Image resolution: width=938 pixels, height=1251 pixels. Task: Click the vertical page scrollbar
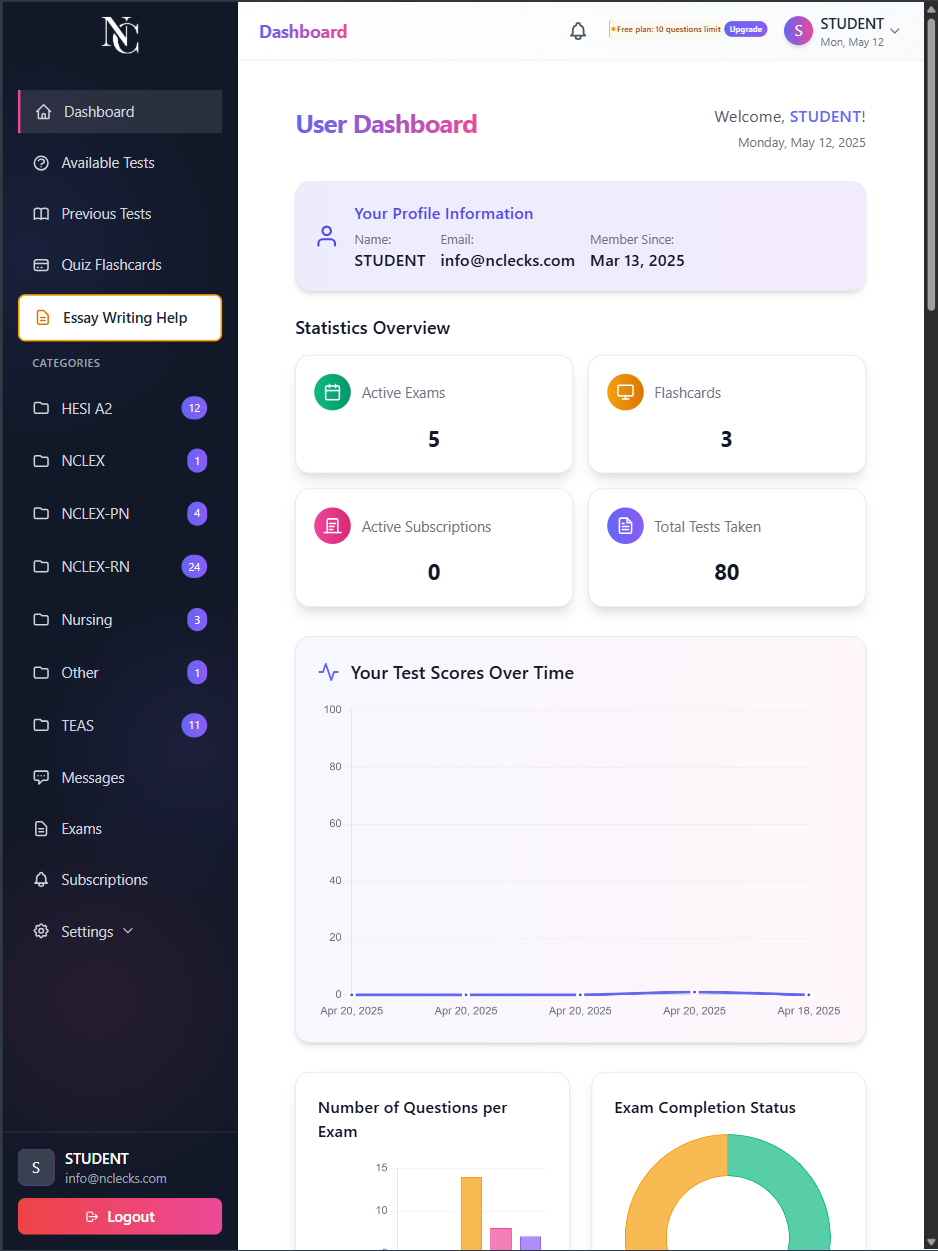[x=931, y=170]
